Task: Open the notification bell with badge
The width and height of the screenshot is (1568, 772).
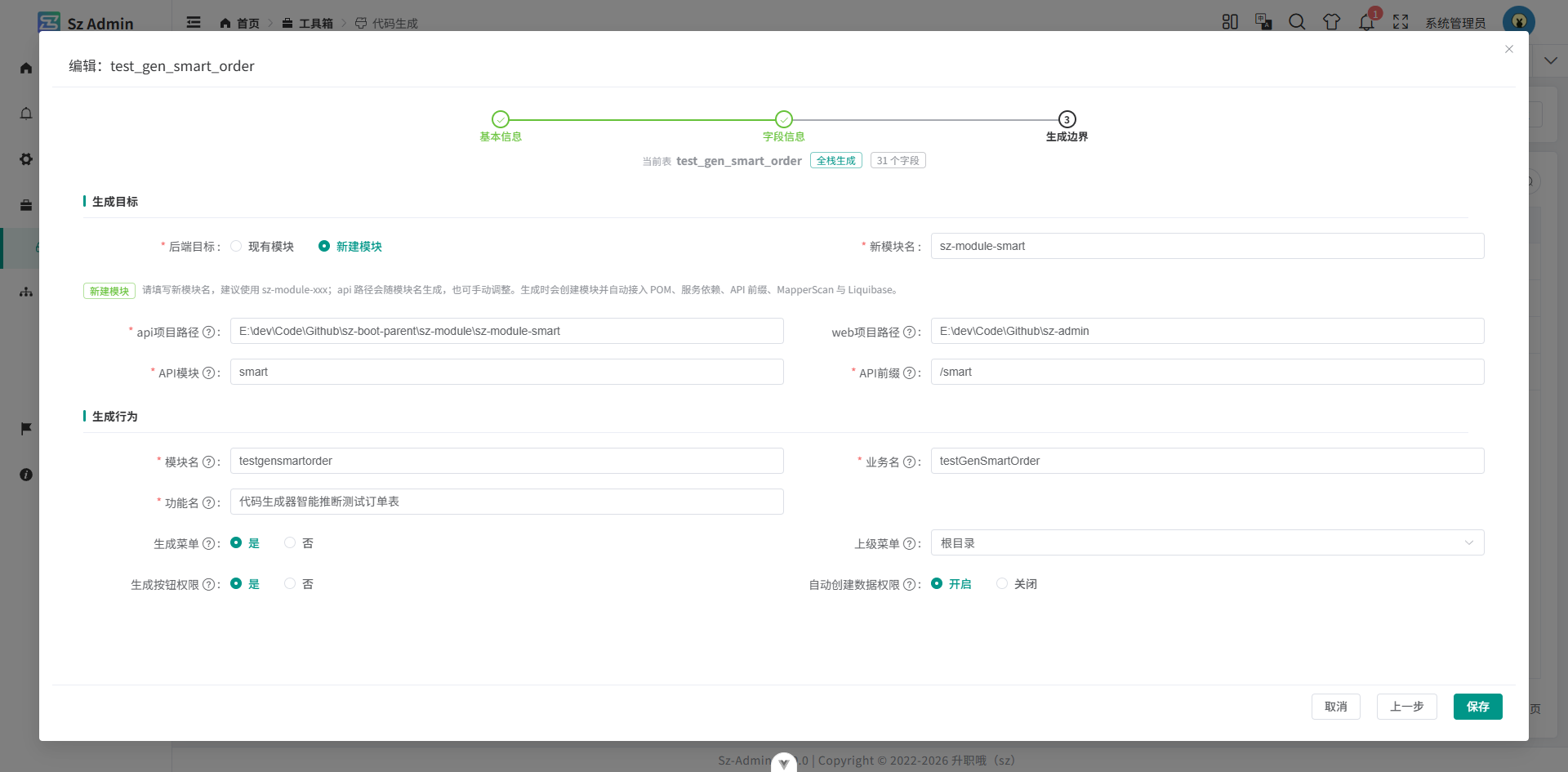Action: pyautogui.click(x=1367, y=22)
